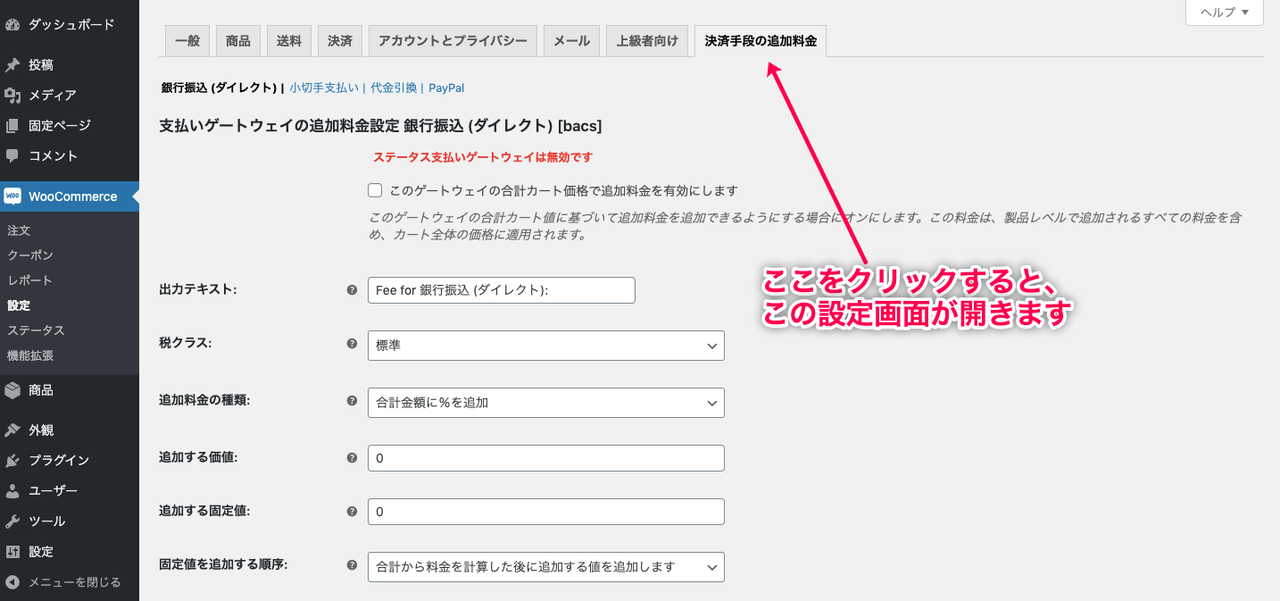Switch to the 決済 tab
1280x601 pixels.
click(x=340, y=41)
